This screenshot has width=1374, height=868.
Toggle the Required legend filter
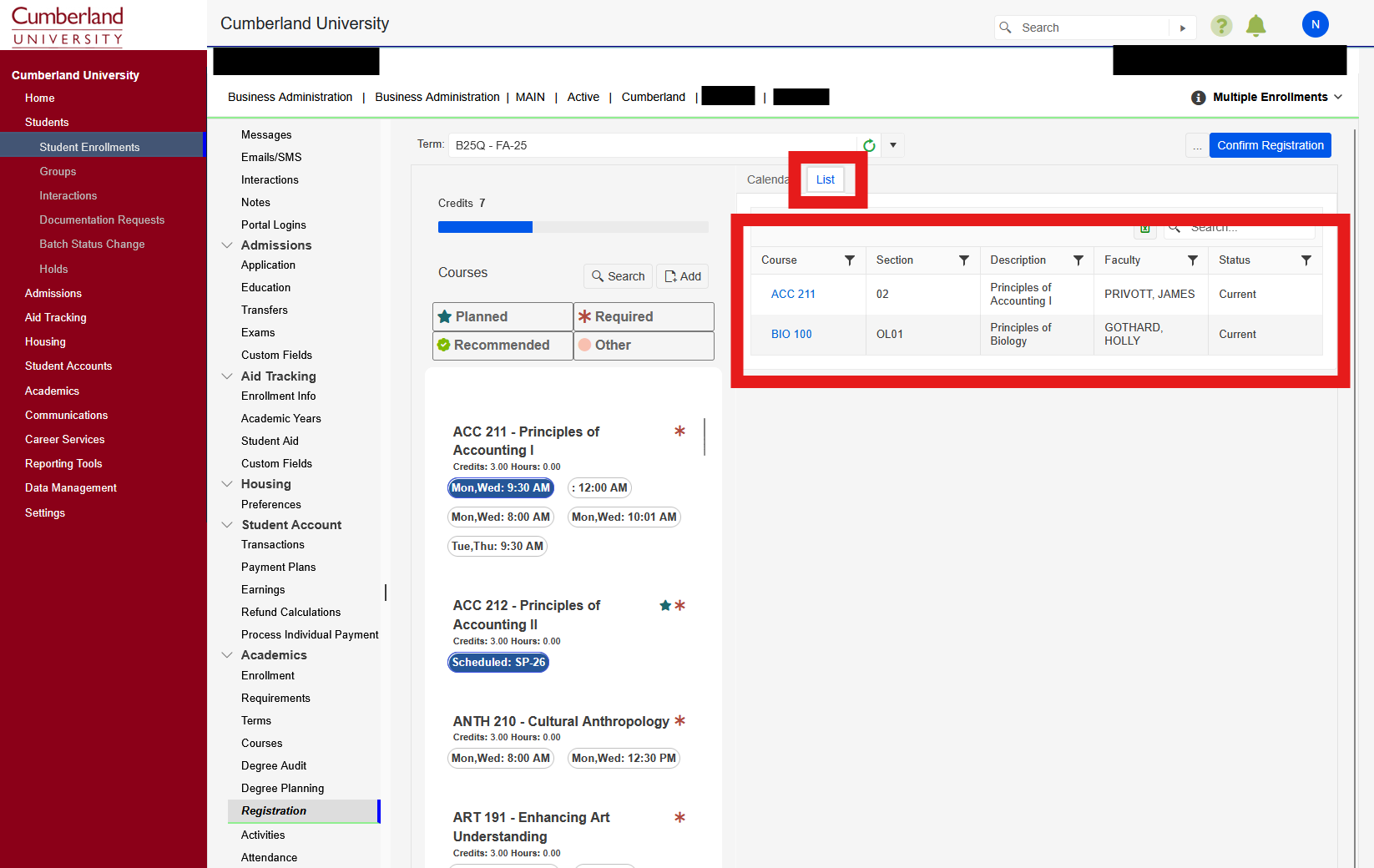644,317
